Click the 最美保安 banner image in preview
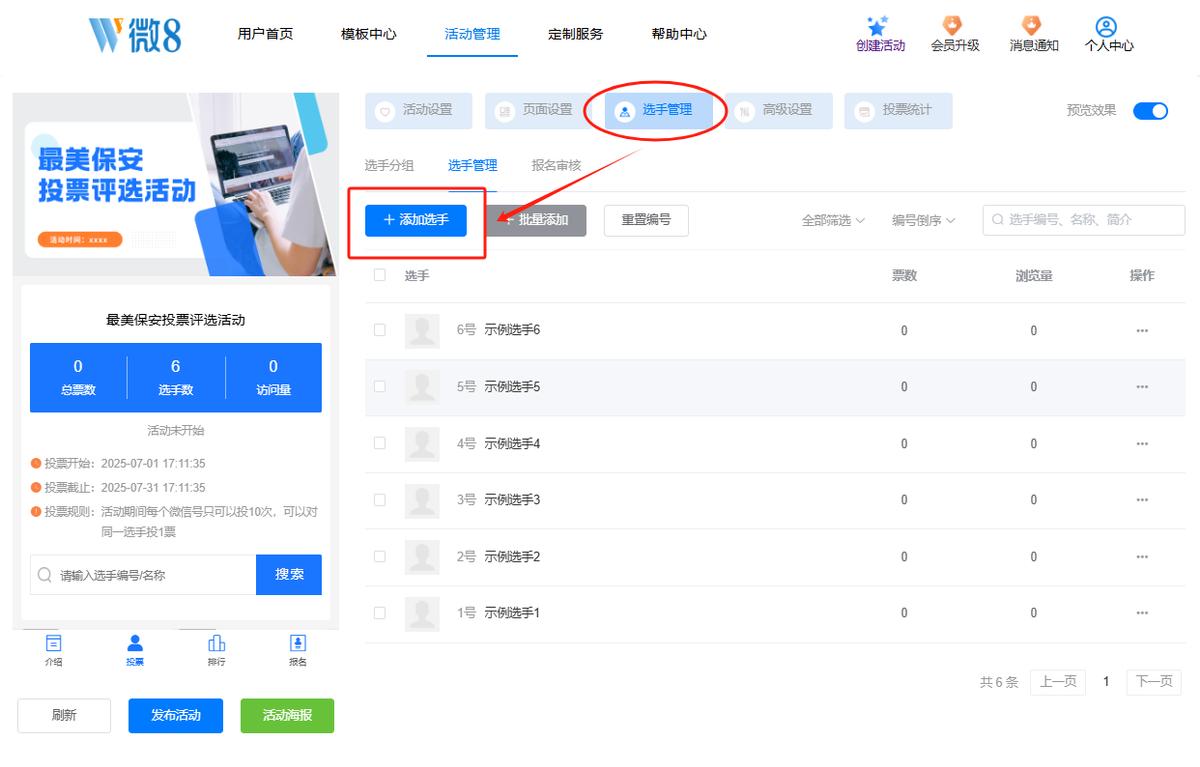Image resolution: width=1200 pixels, height=767 pixels. pos(175,184)
